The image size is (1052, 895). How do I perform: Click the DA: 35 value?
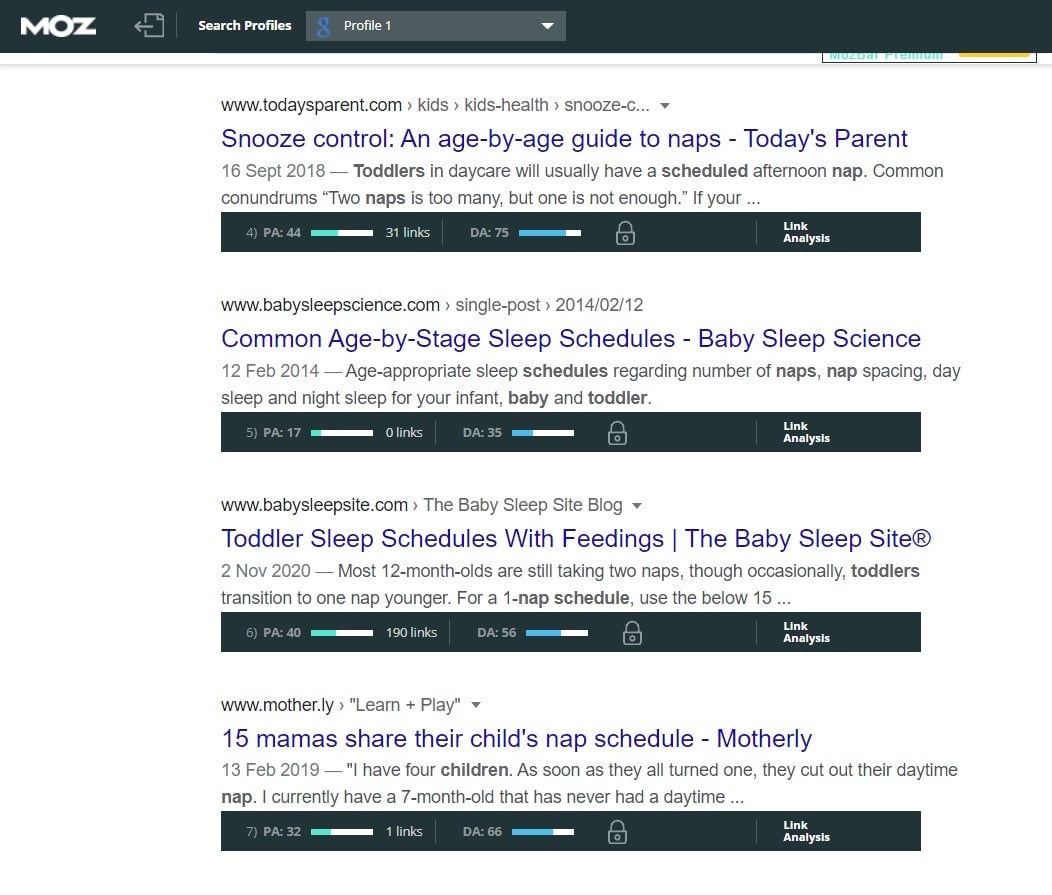pos(482,433)
